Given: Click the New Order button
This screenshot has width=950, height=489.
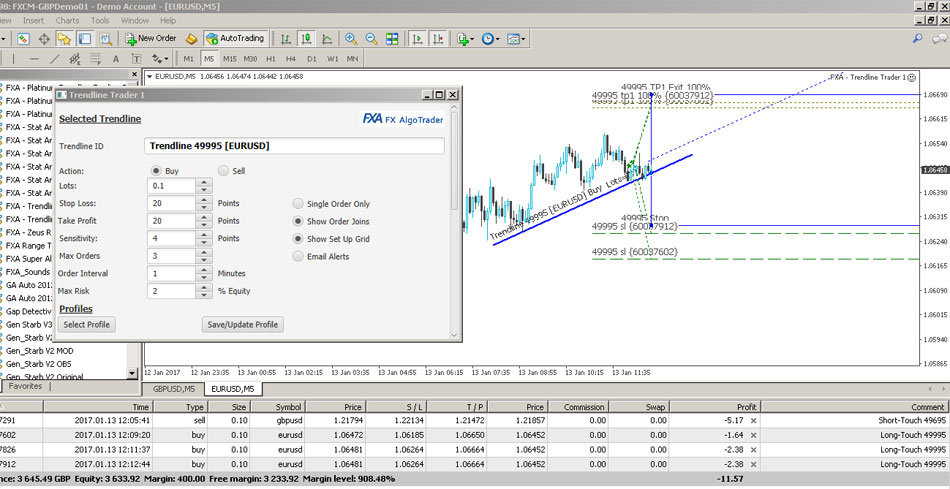Looking at the screenshot, I should point(151,38).
